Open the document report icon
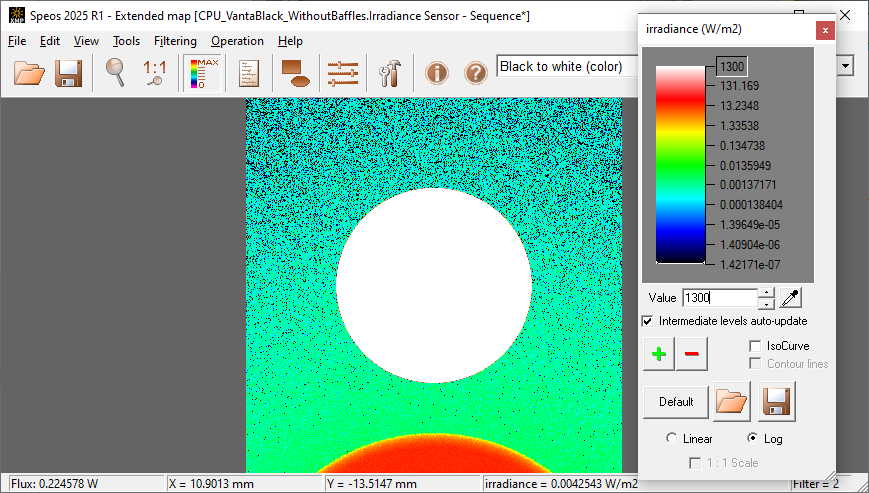The height and width of the screenshot is (493, 869). 249,73
